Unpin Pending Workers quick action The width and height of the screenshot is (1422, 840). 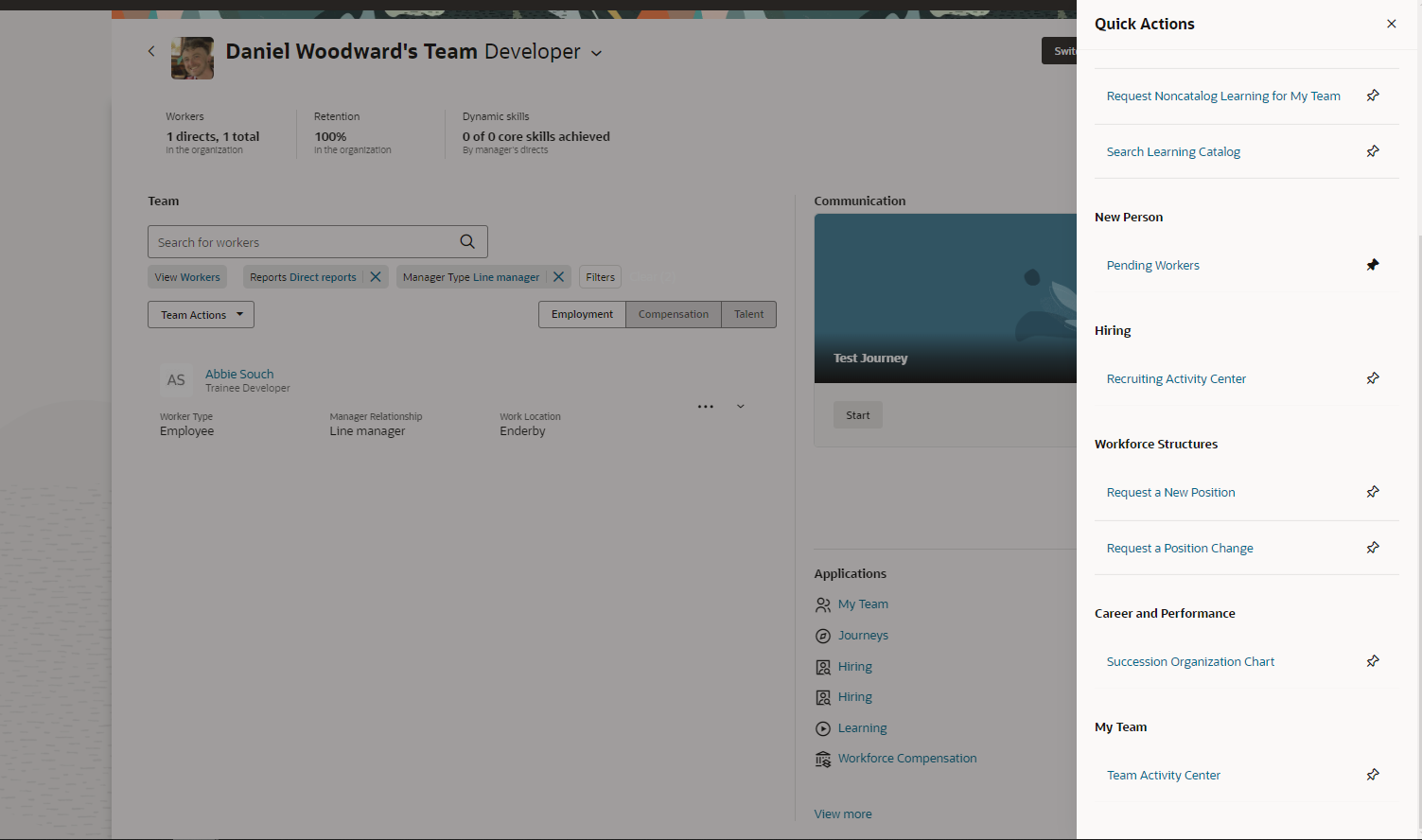[1373, 265]
